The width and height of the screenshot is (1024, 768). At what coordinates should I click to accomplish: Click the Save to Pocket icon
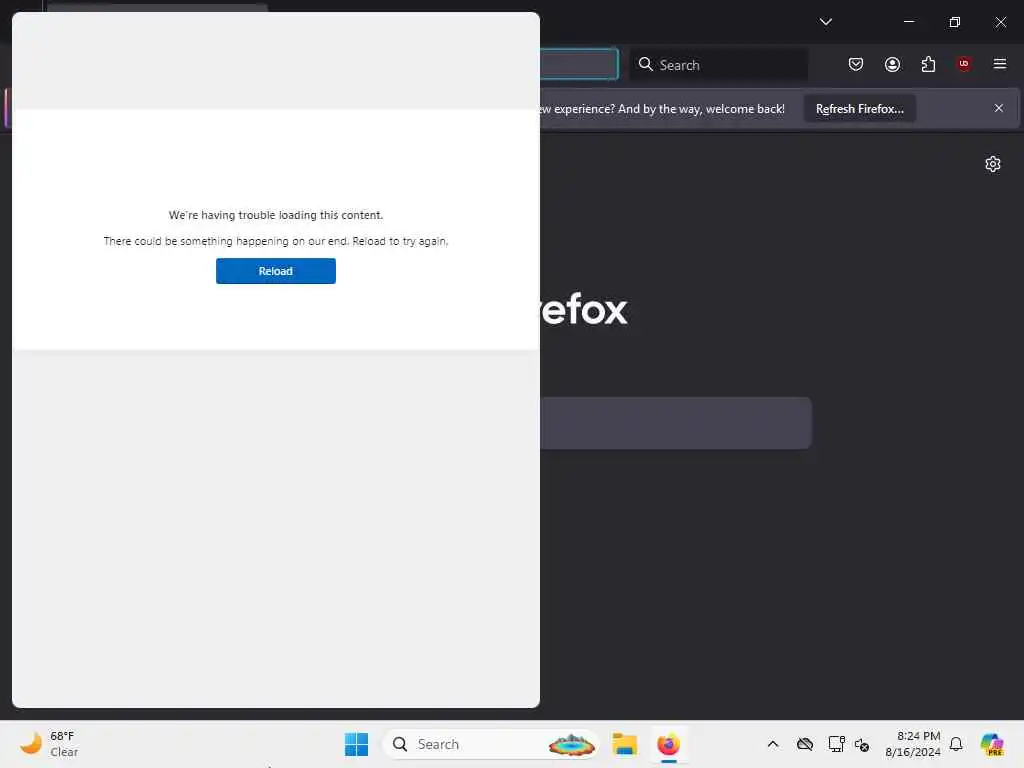(x=856, y=64)
